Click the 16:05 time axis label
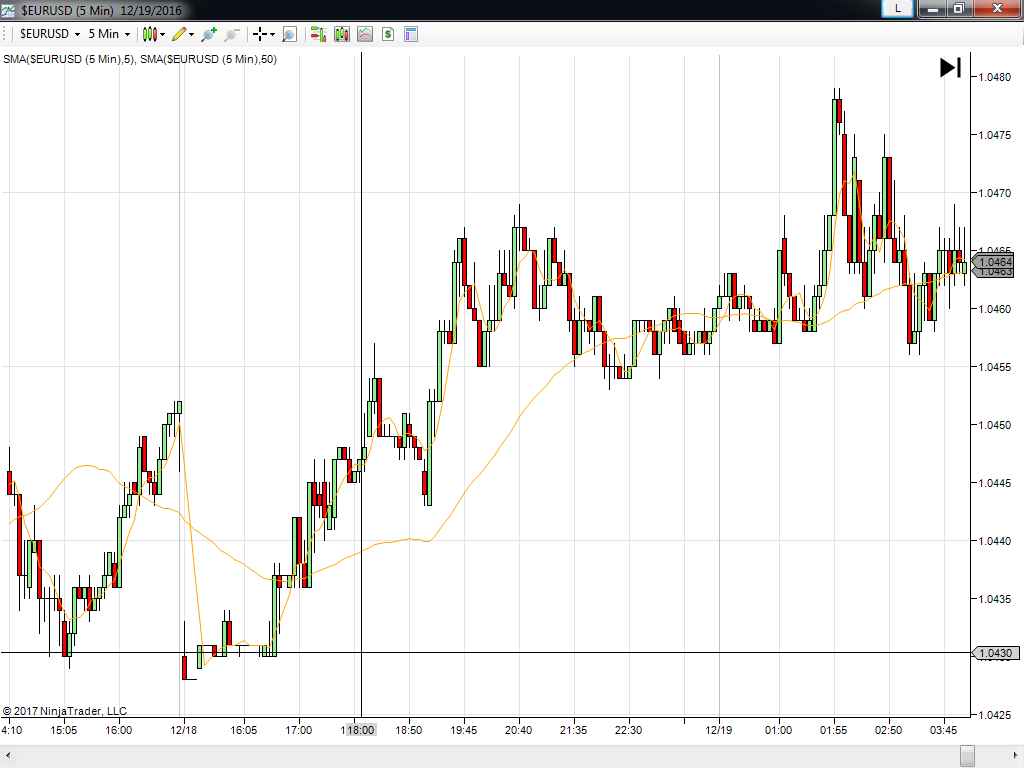 pyautogui.click(x=244, y=730)
